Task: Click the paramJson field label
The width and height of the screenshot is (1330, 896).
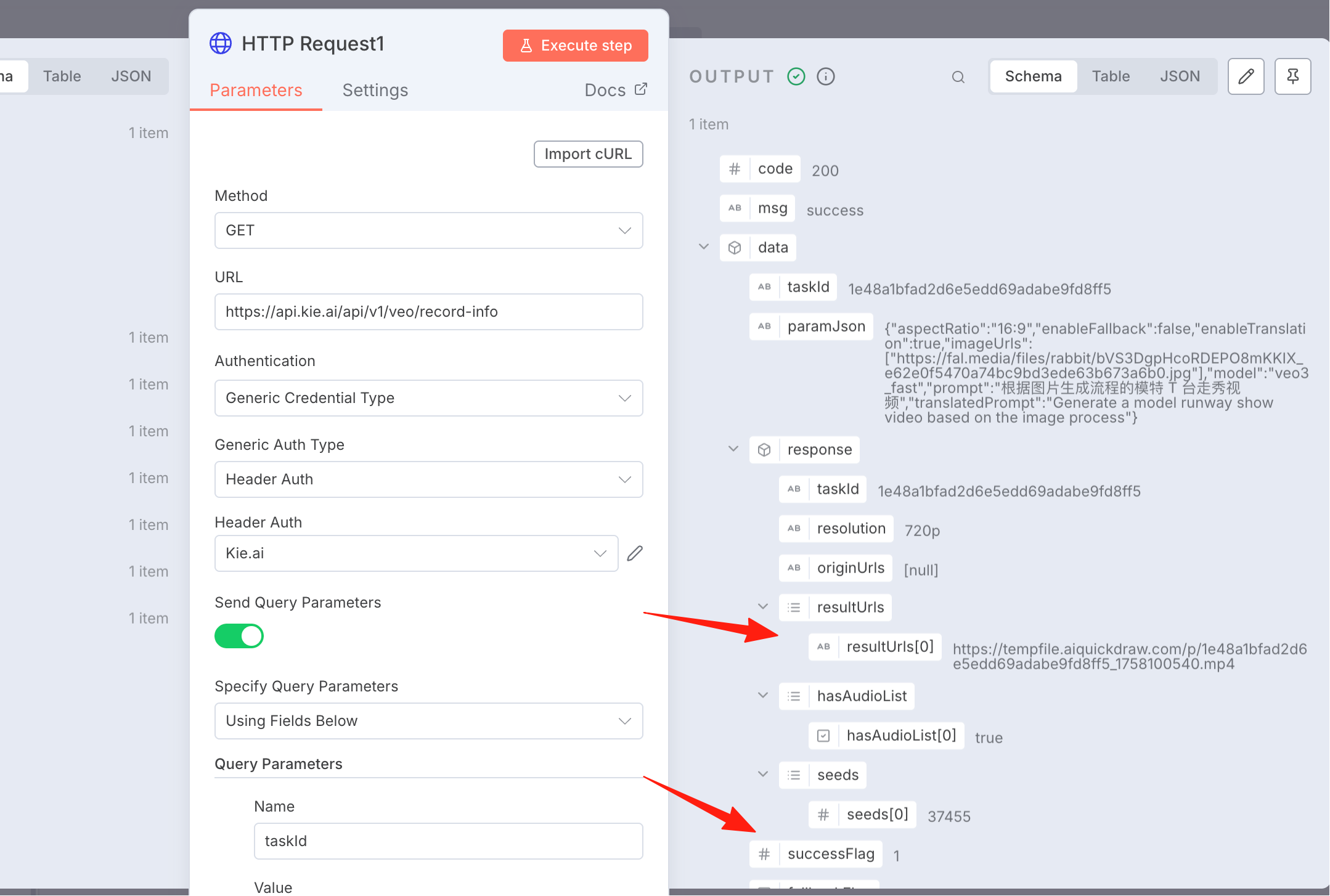Action: pos(826,327)
